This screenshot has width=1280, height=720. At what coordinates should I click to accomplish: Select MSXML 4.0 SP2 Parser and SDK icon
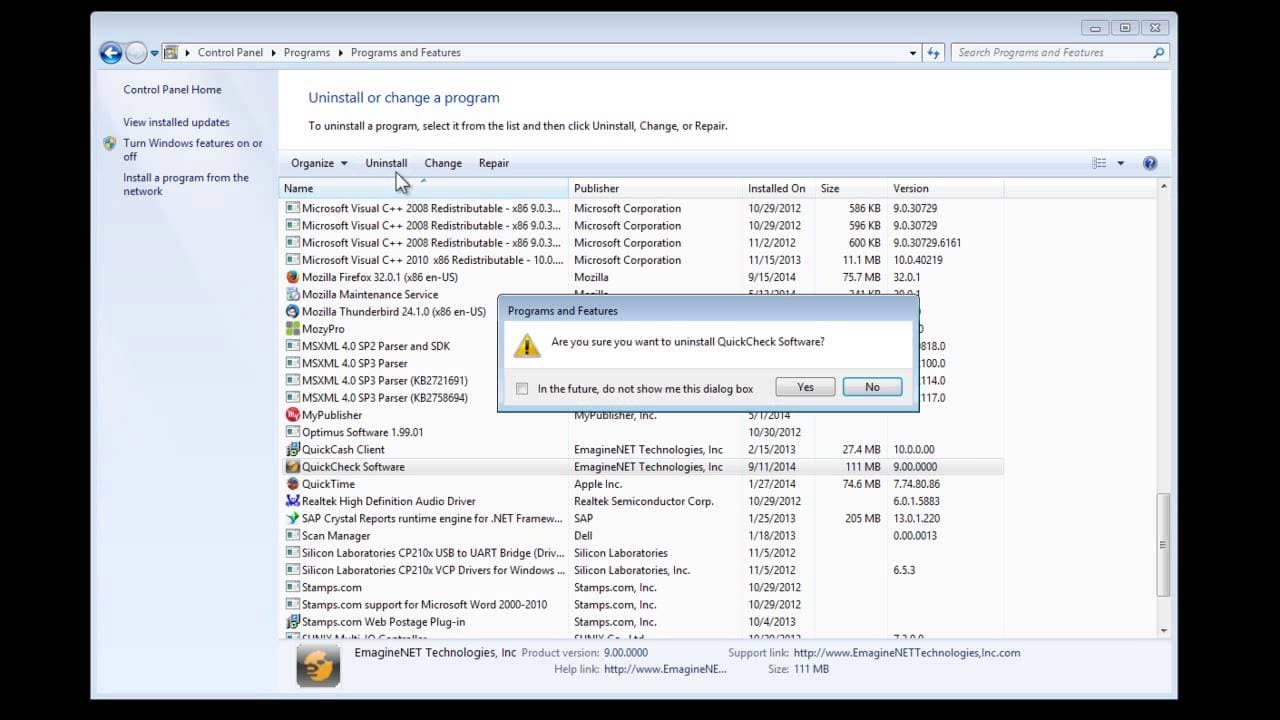pyautogui.click(x=293, y=346)
